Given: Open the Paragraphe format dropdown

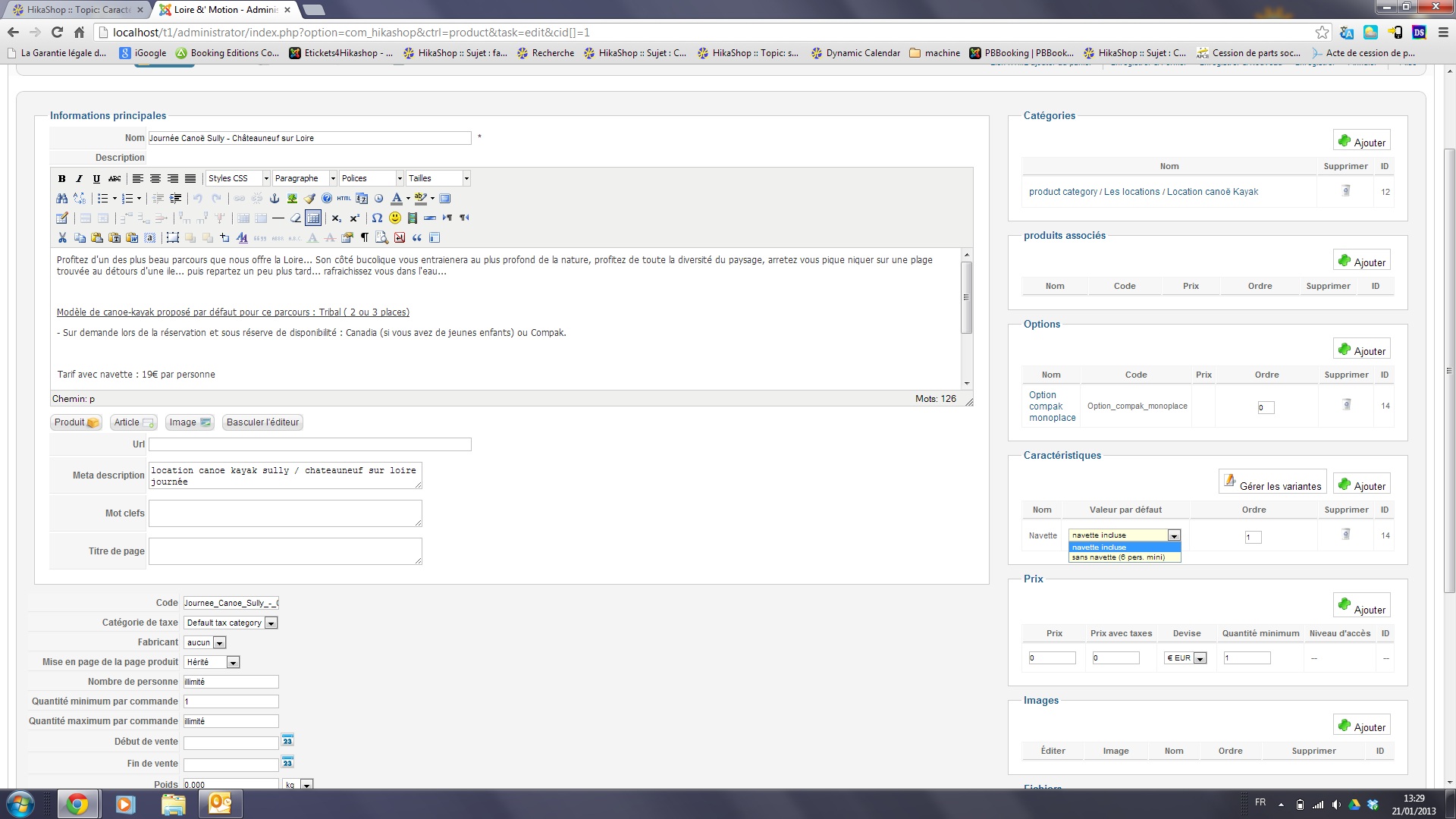Looking at the screenshot, I should coord(305,179).
